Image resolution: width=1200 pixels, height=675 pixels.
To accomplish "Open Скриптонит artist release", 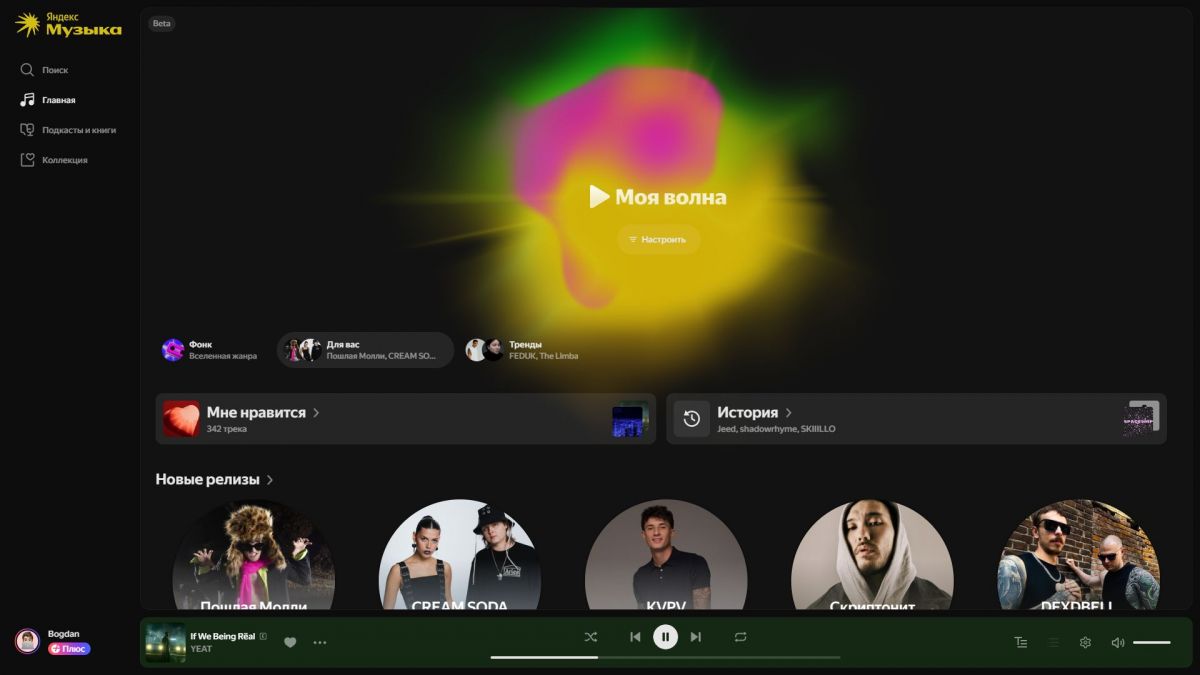I will click(x=872, y=555).
